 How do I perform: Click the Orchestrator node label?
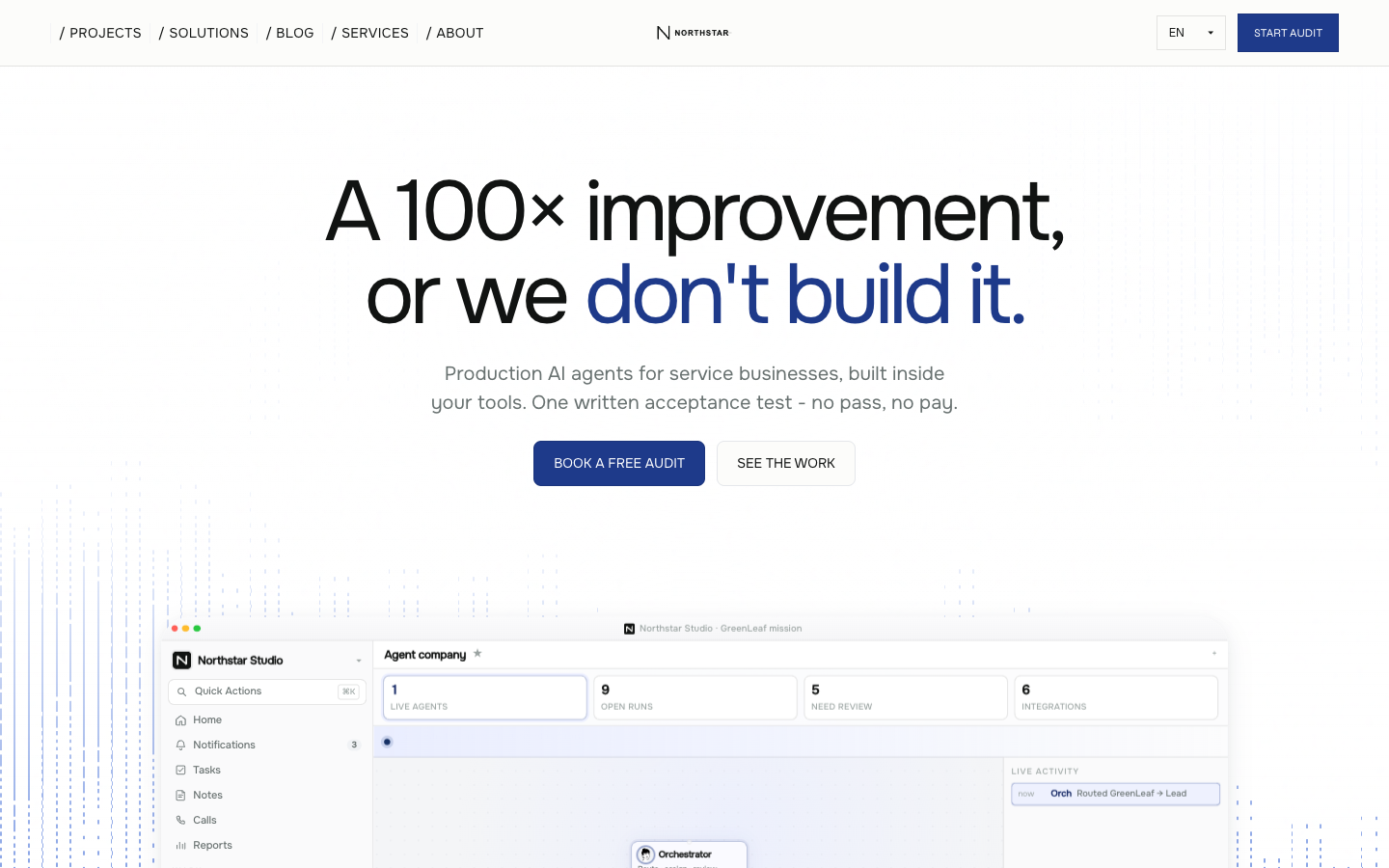685,854
